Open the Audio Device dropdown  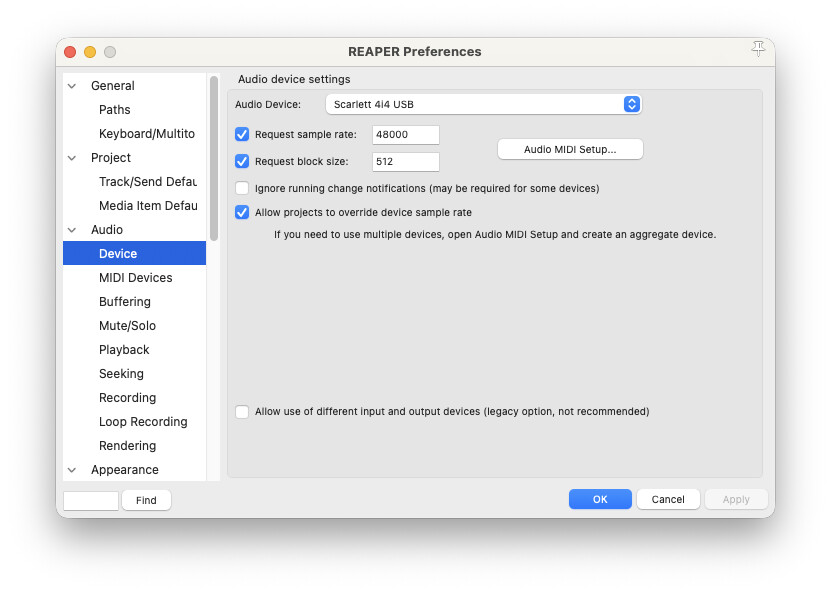pyautogui.click(x=483, y=104)
